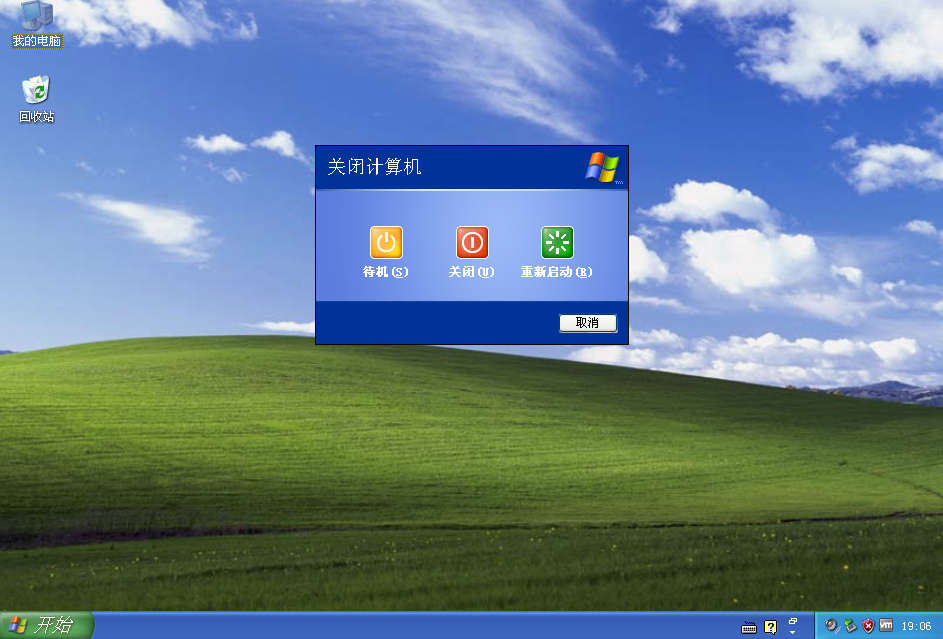This screenshot has width=943, height=639.
Task: Select the 回收站 recycle bin icon
Action: coord(36,100)
